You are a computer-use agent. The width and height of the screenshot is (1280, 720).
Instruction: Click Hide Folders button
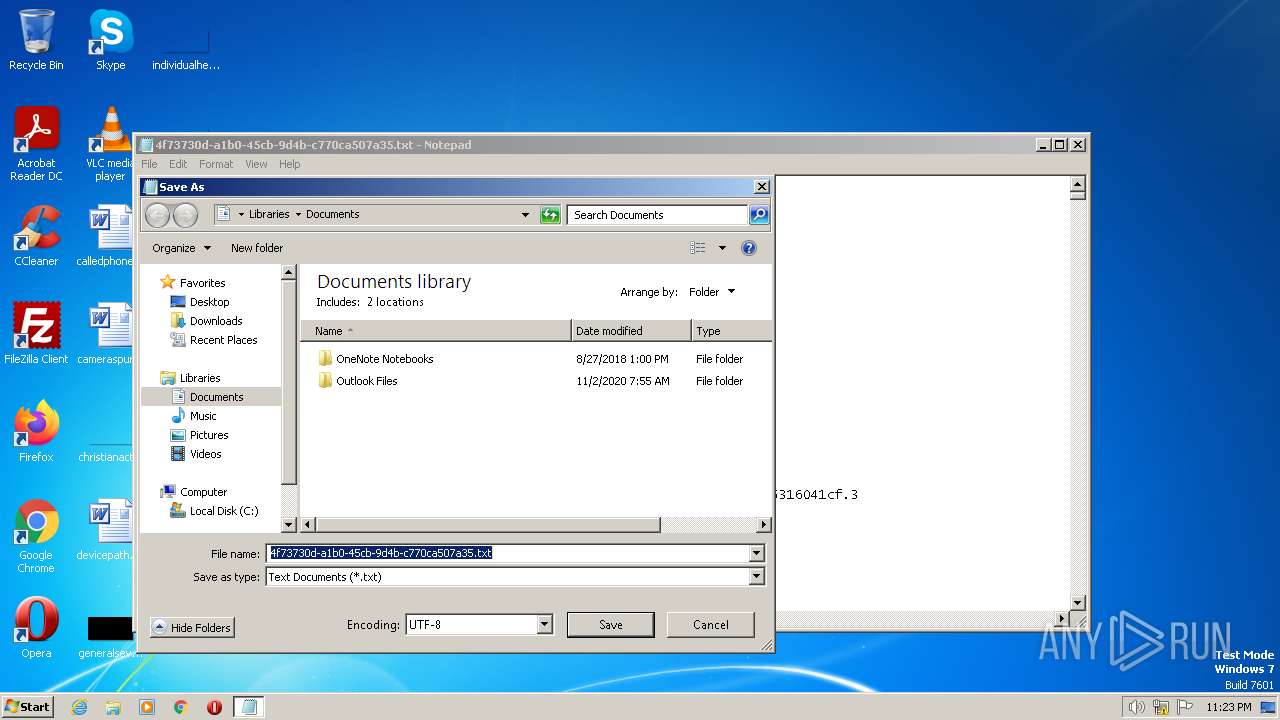(x=192, y=628)
